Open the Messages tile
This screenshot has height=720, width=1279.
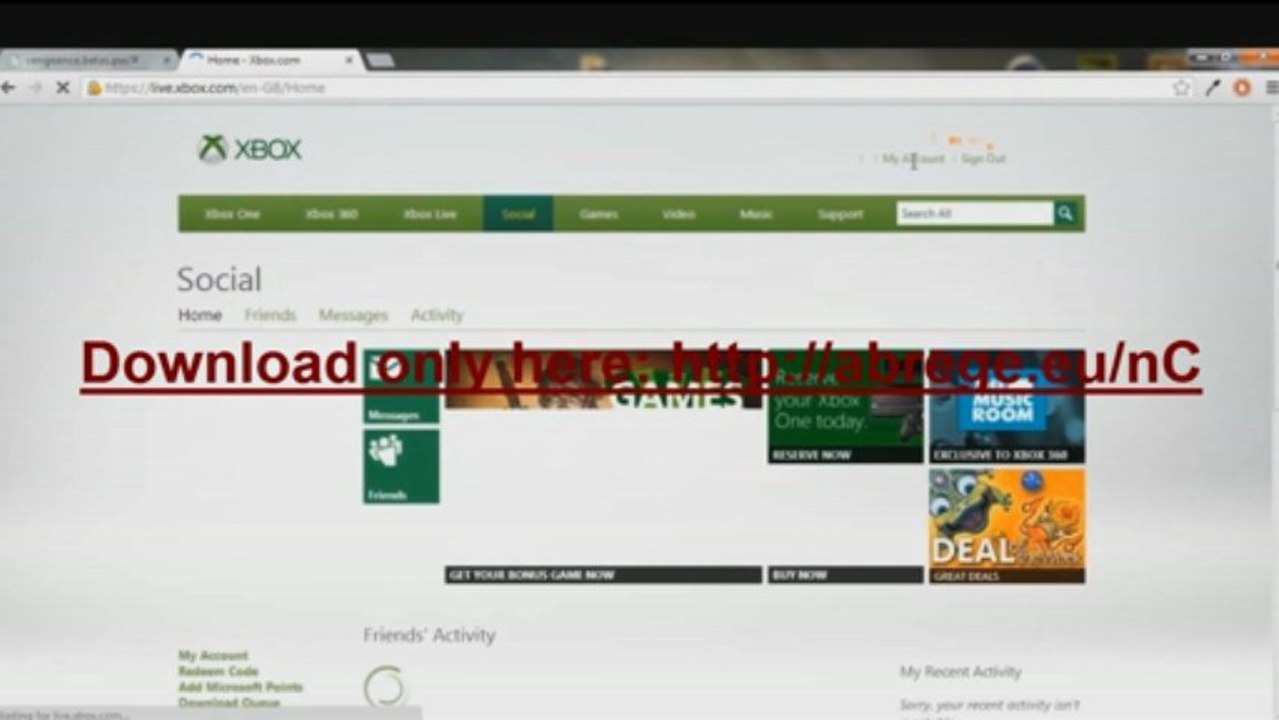point(401,386)
